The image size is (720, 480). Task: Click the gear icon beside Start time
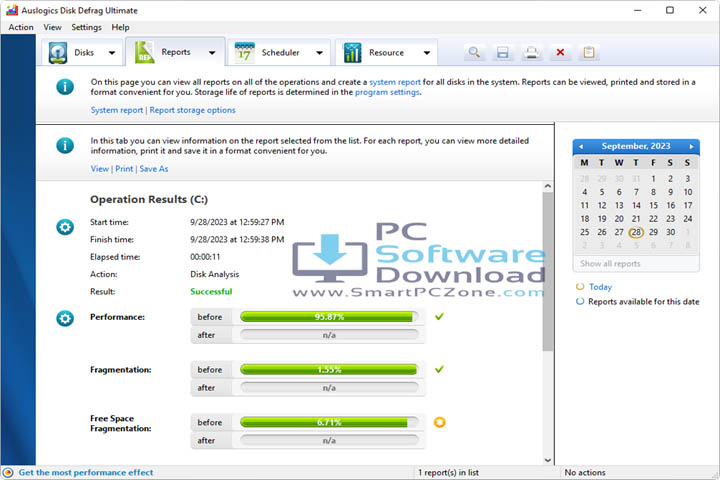tap(65, 227)
